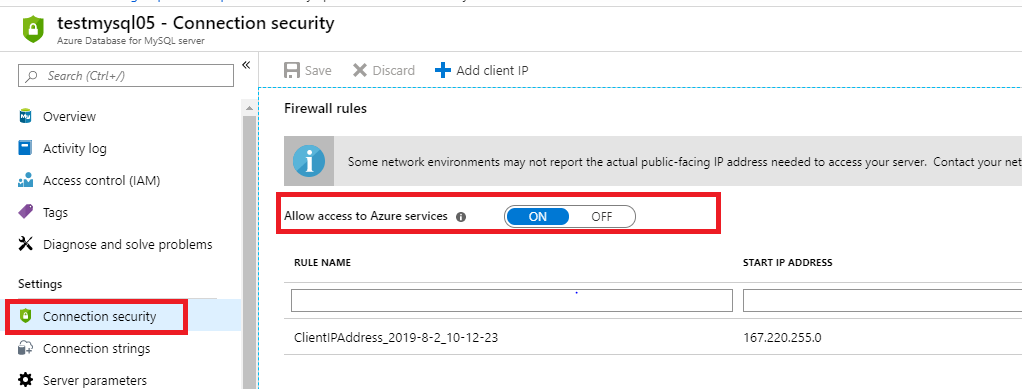The height and width of the screenshot is (389, 1022).
Task: Collapse the sidebar with double chevron
Action: point(246,65)
